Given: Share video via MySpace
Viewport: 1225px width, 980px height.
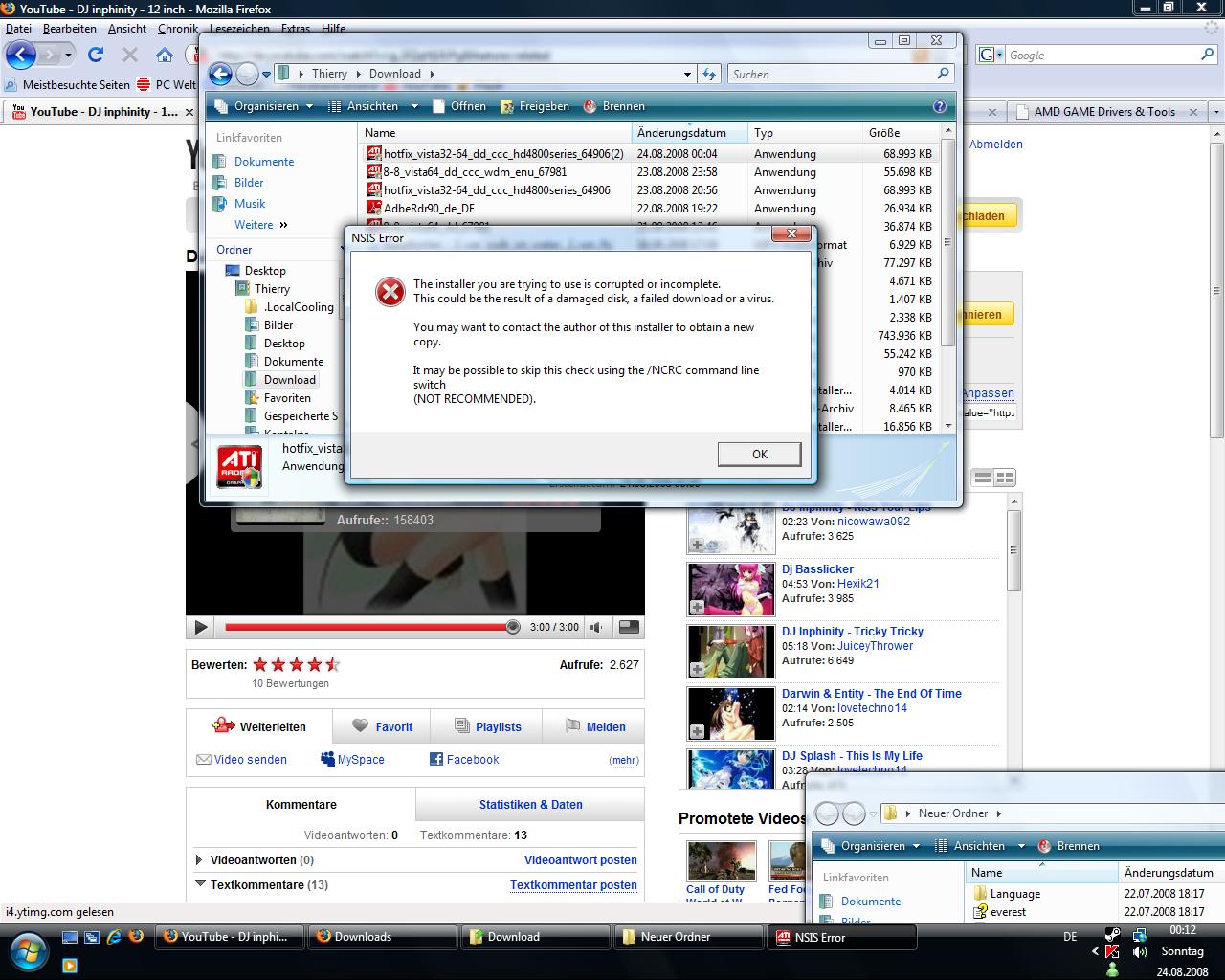Looking at the screenshot, I should [x=353, y=760].
